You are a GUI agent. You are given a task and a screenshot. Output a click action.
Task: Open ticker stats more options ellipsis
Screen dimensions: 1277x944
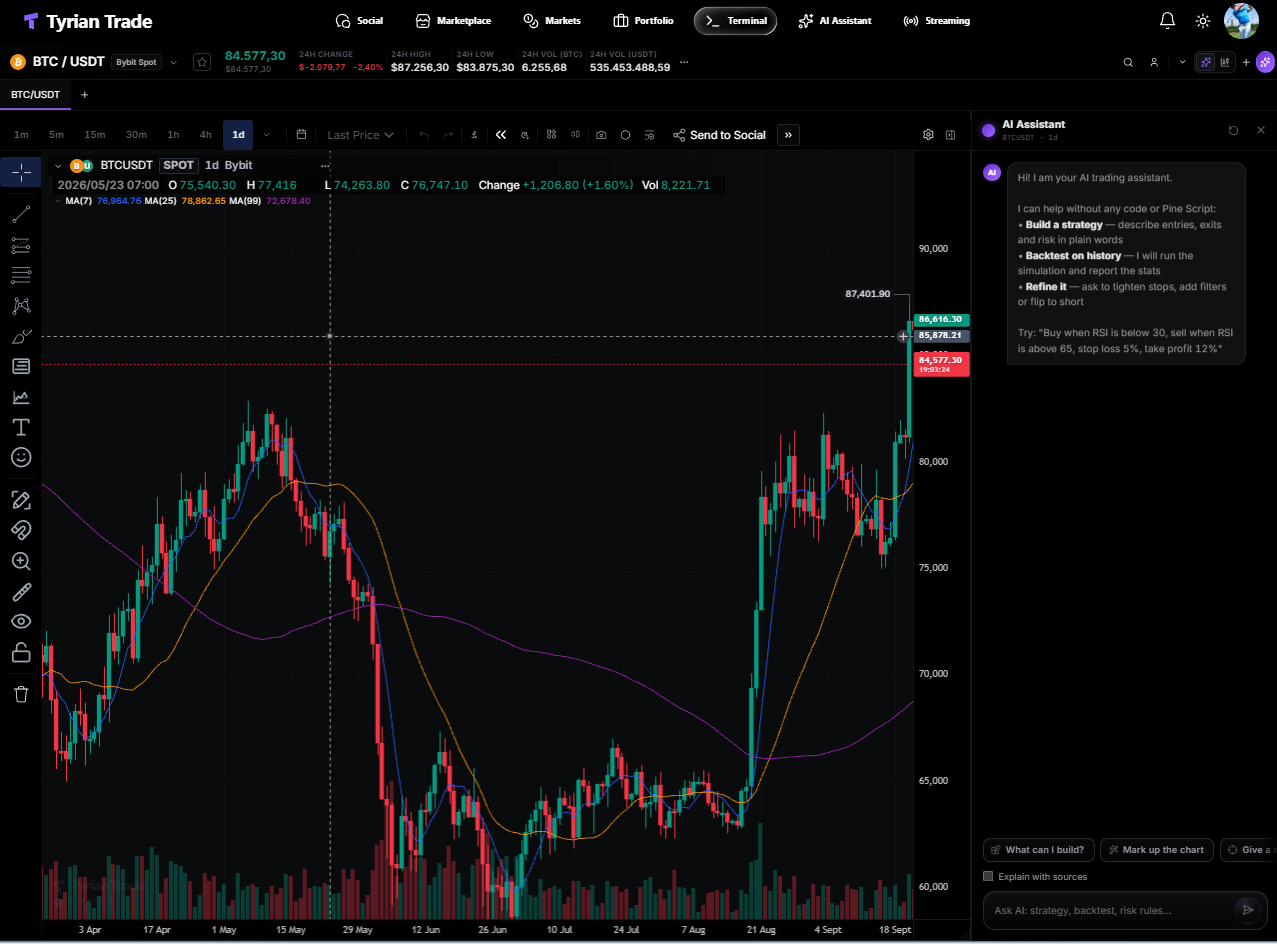[x=684, y=62]
